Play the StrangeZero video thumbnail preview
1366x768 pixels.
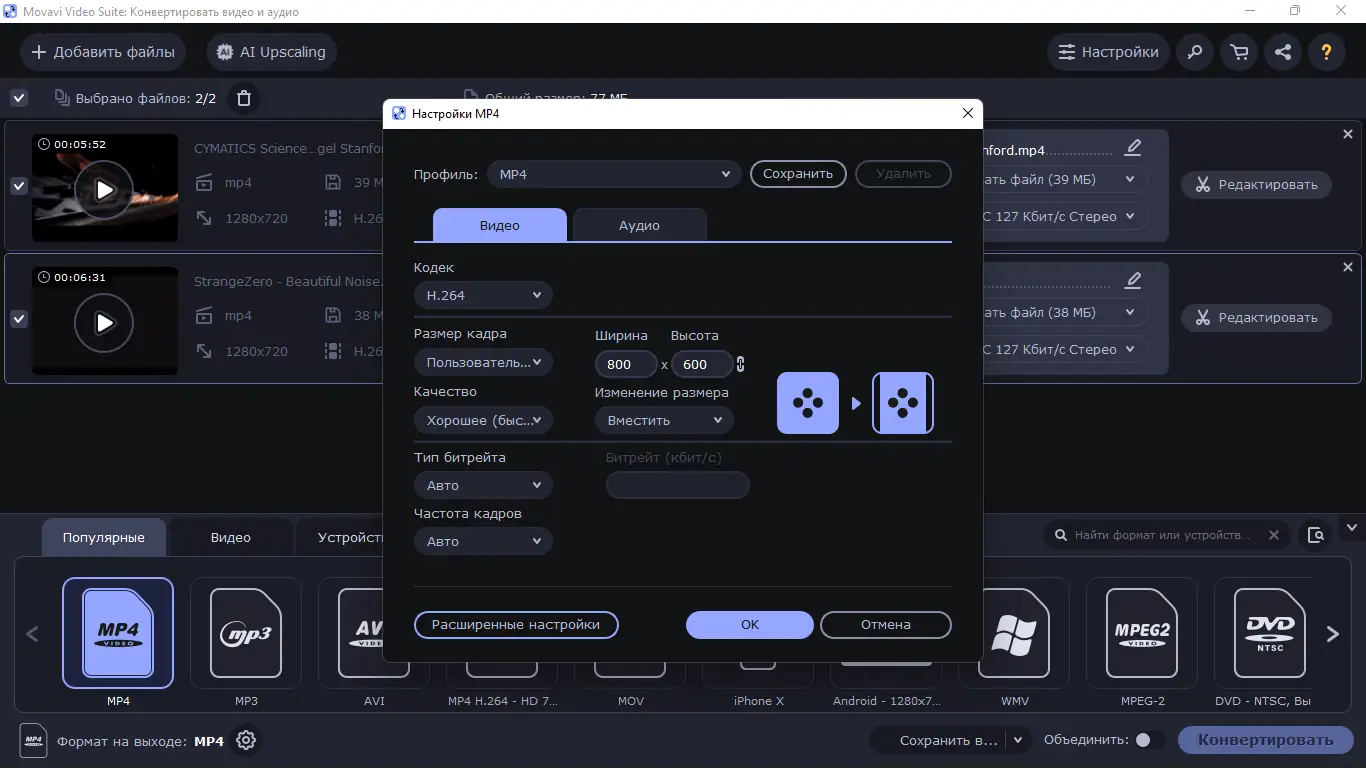(104, 322)
